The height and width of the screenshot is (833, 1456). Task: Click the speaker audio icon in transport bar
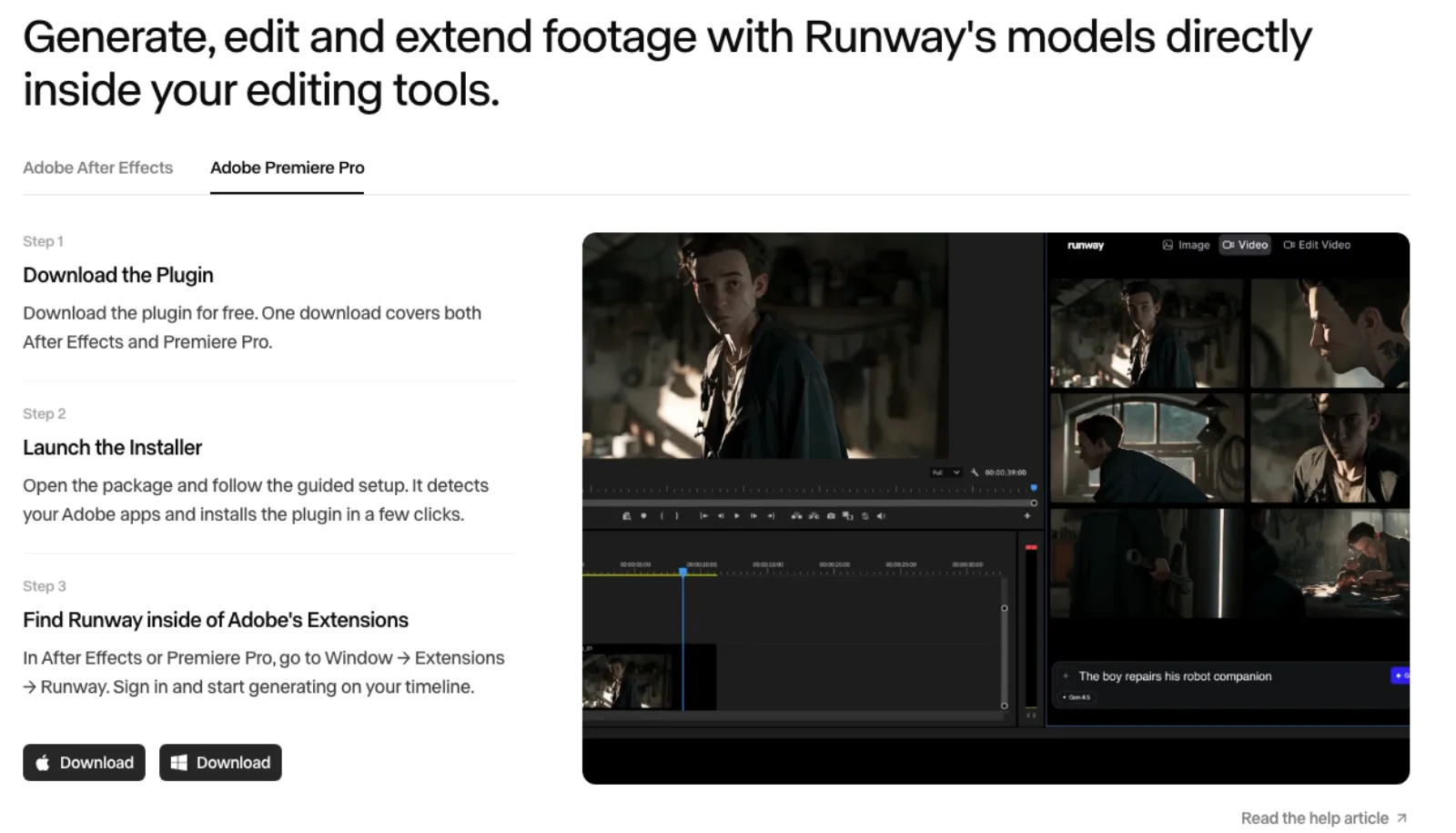pyautogui.click(x=881, y=516)
